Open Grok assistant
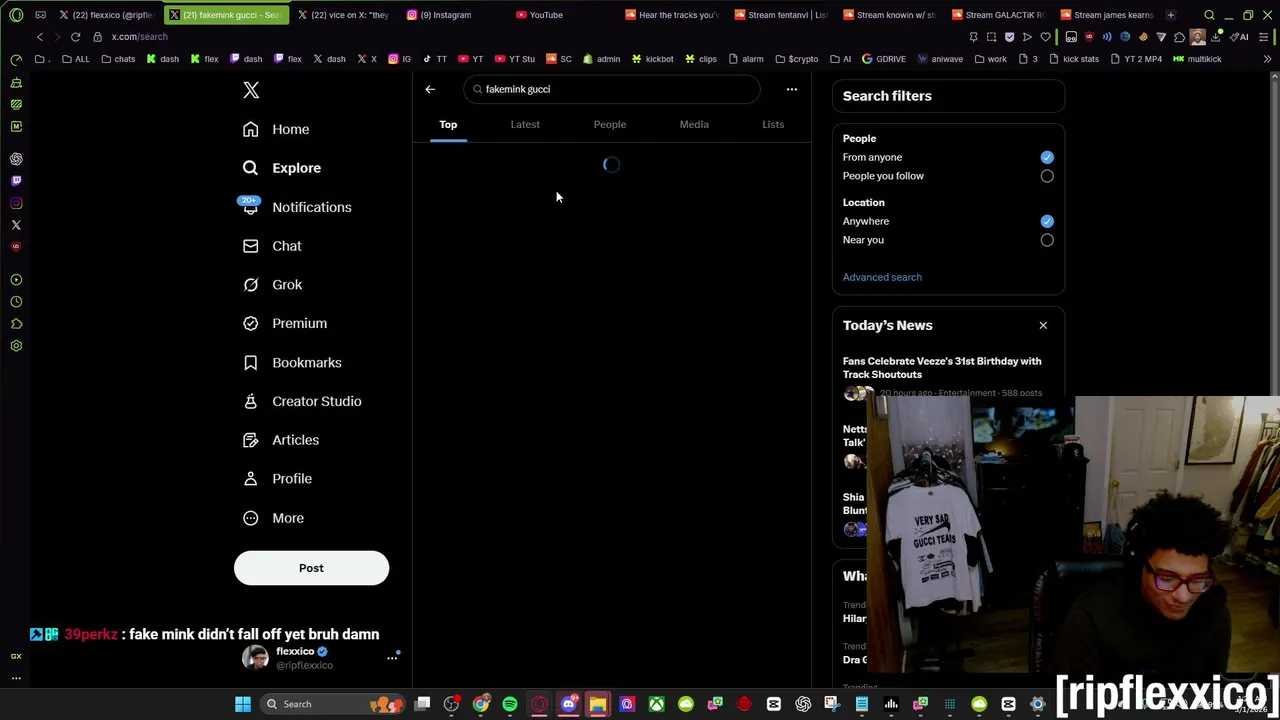This screenshot has height=720, width=1280. pyautogui.click(x=272, y=285)
